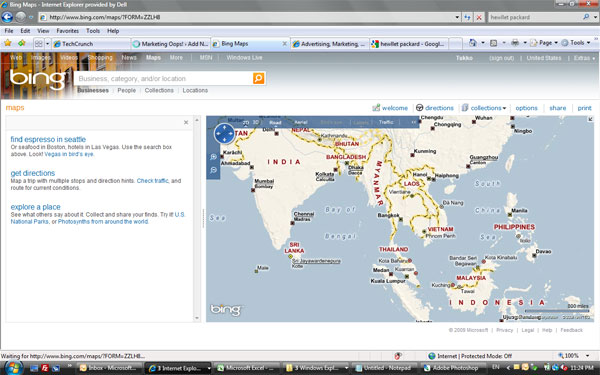The height and width of the screenshot is (375, 600).
Task: Open the Page menu dropdown in toolbar
Action: coord(544,43)
